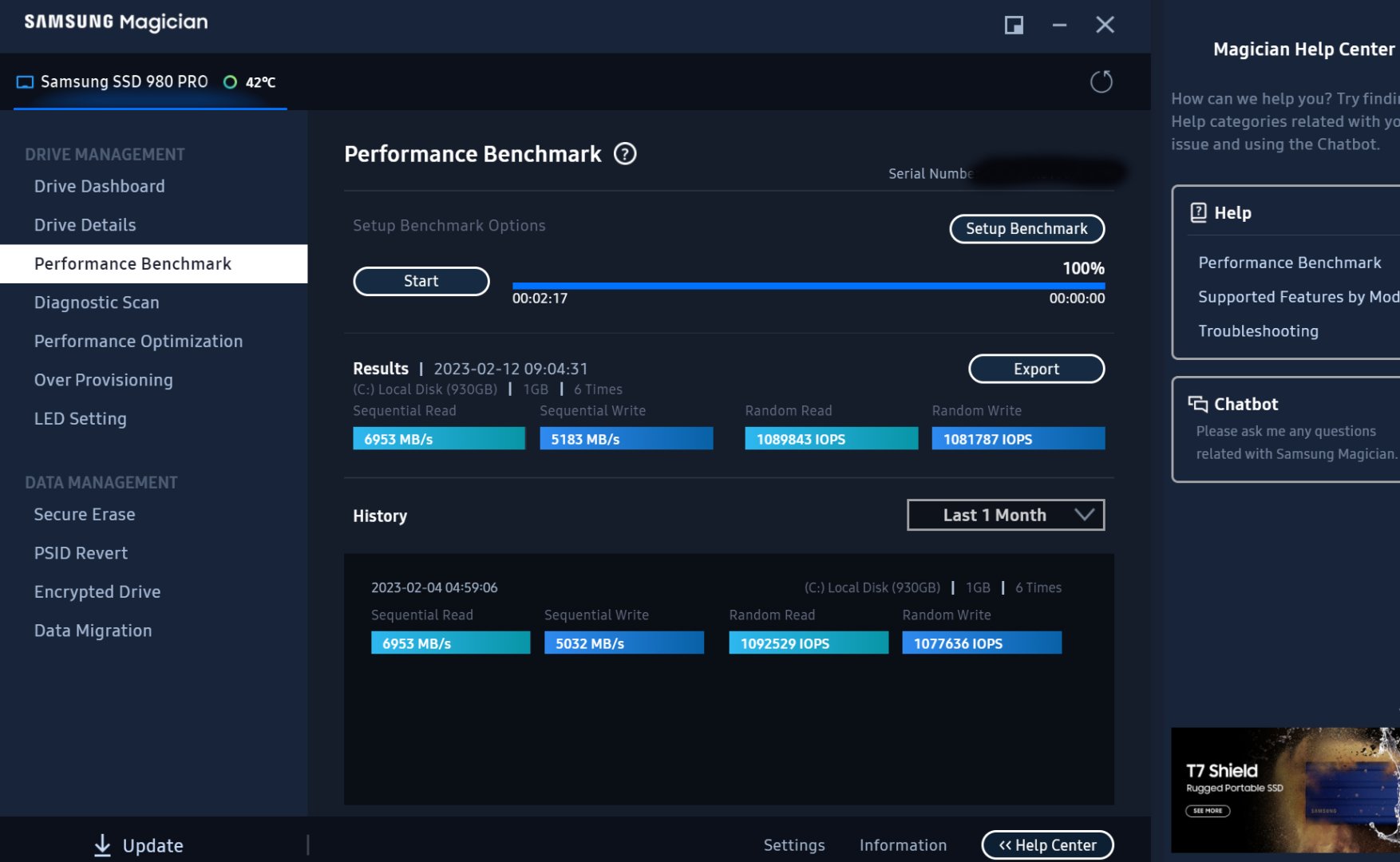This screenshot has width=1400, height=862.
Task: Select Performance Benchmark in sidebar
Action: pyautogui.click(x=153, y=264)
